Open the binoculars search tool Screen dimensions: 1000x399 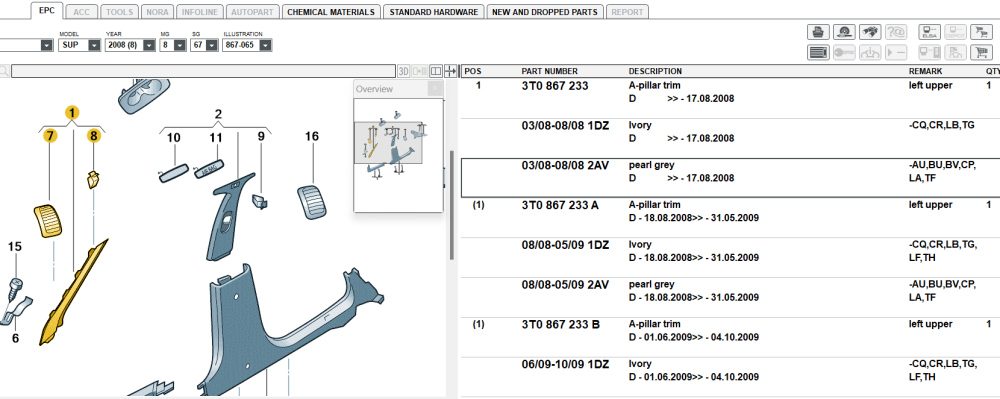870,32
